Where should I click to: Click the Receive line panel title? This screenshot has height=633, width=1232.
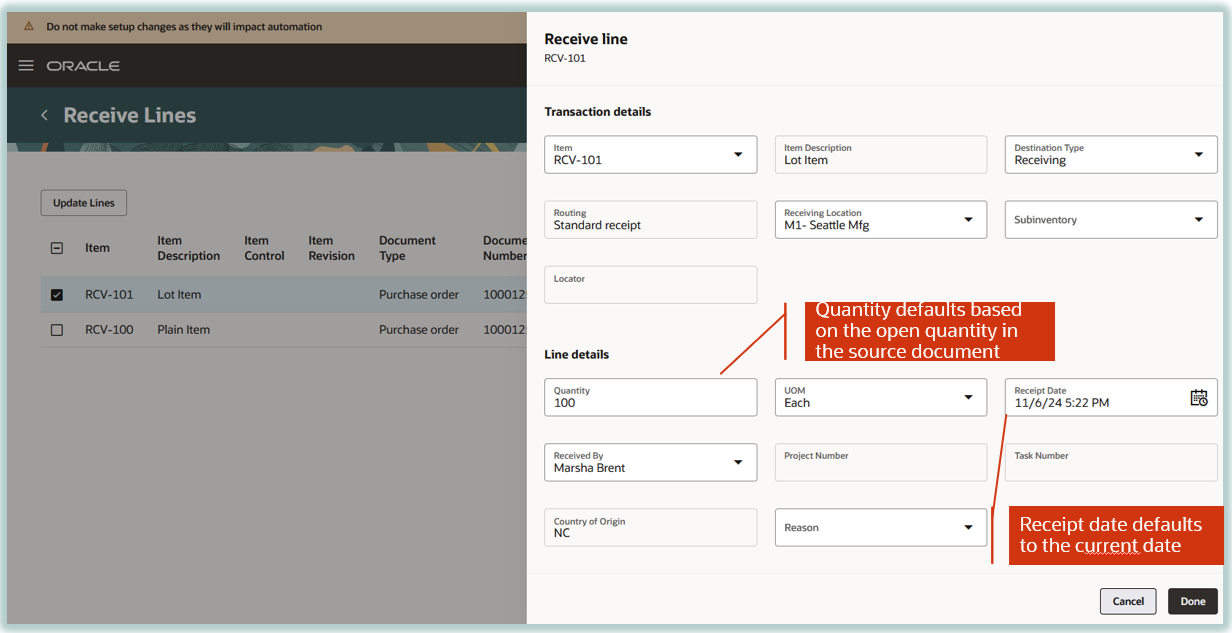tap(586, 39)
